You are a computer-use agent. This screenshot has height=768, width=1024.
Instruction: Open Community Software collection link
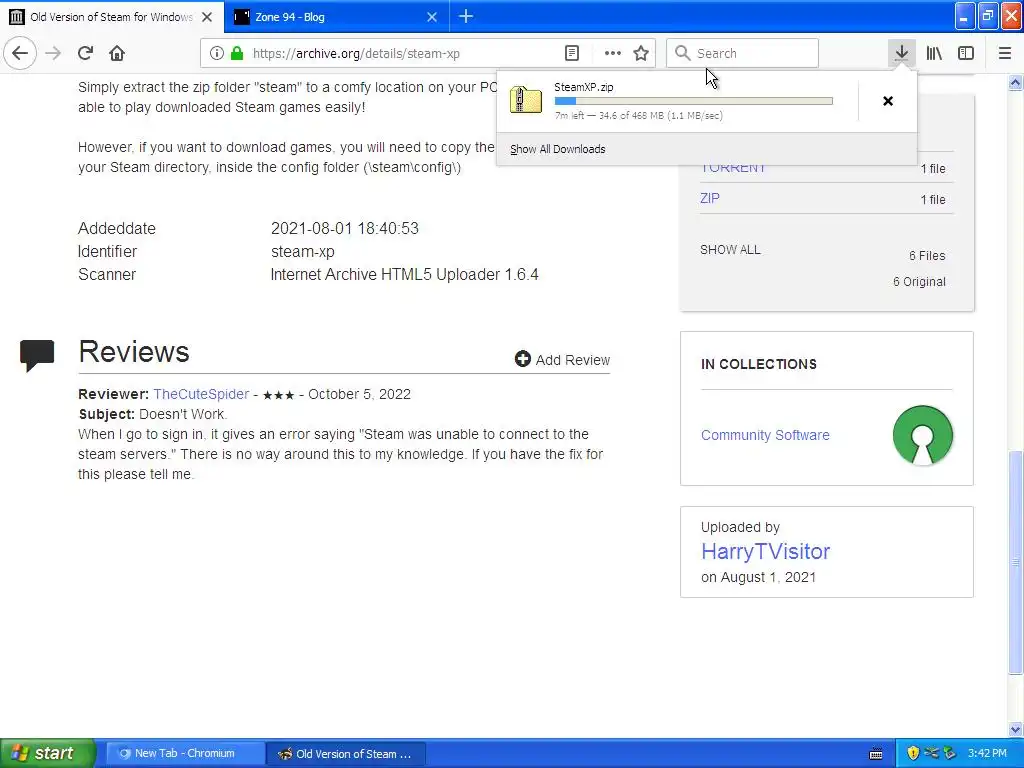coord(765,435)
